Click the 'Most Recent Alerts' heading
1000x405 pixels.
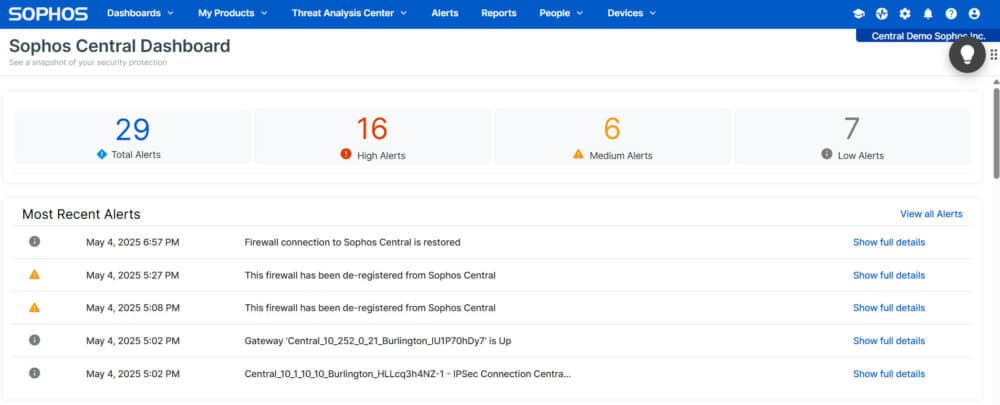click(x=81, y=214)
